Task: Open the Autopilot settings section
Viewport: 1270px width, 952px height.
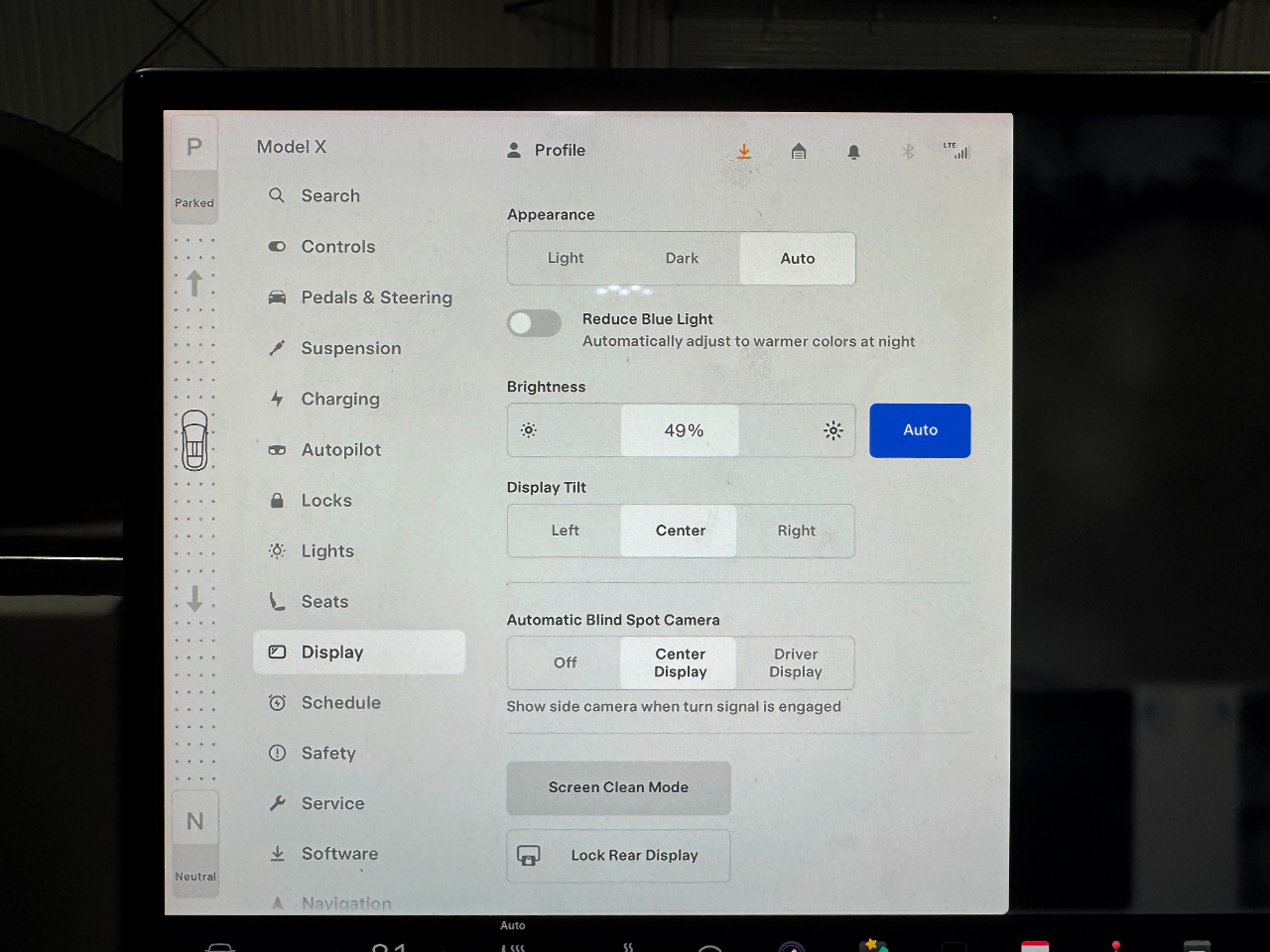Action: point(340,449)
